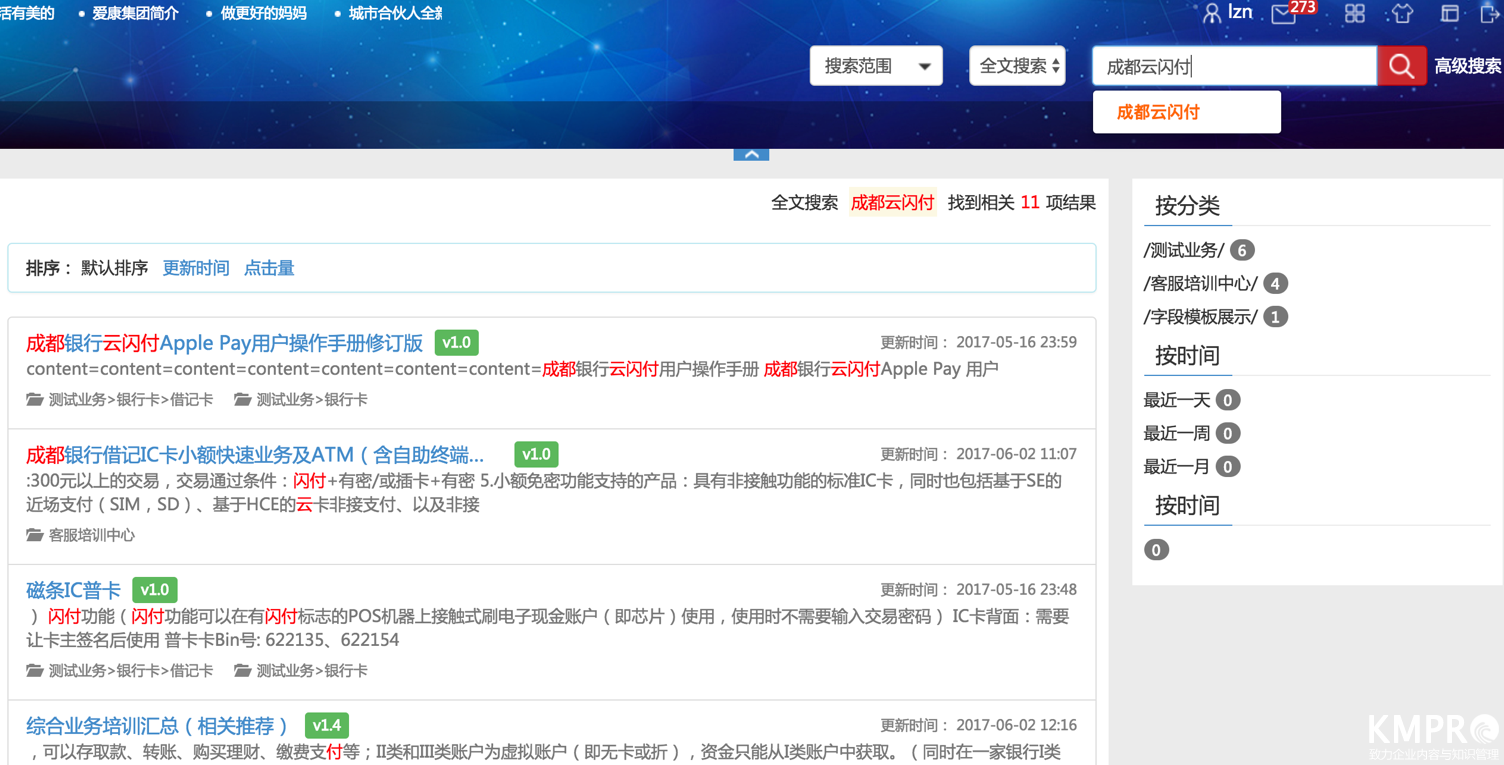Click update time 2017-05-16 23:59

(1016, 342)
